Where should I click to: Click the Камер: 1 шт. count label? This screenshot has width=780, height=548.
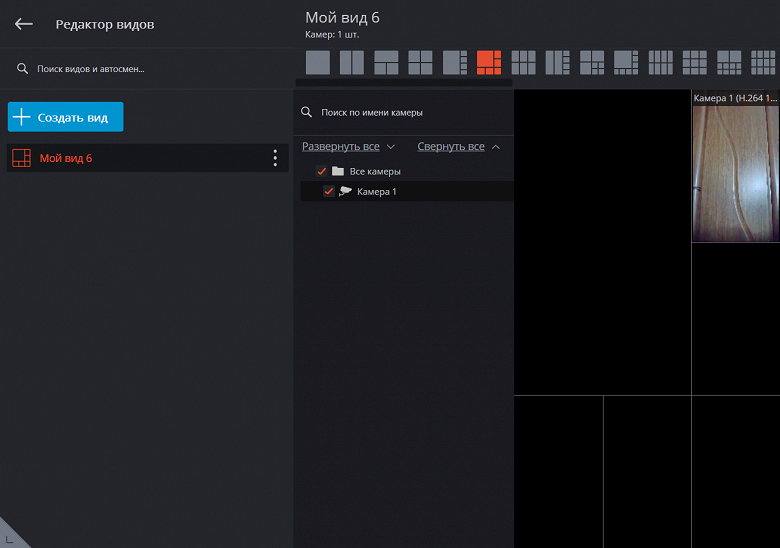click(332, 35)
